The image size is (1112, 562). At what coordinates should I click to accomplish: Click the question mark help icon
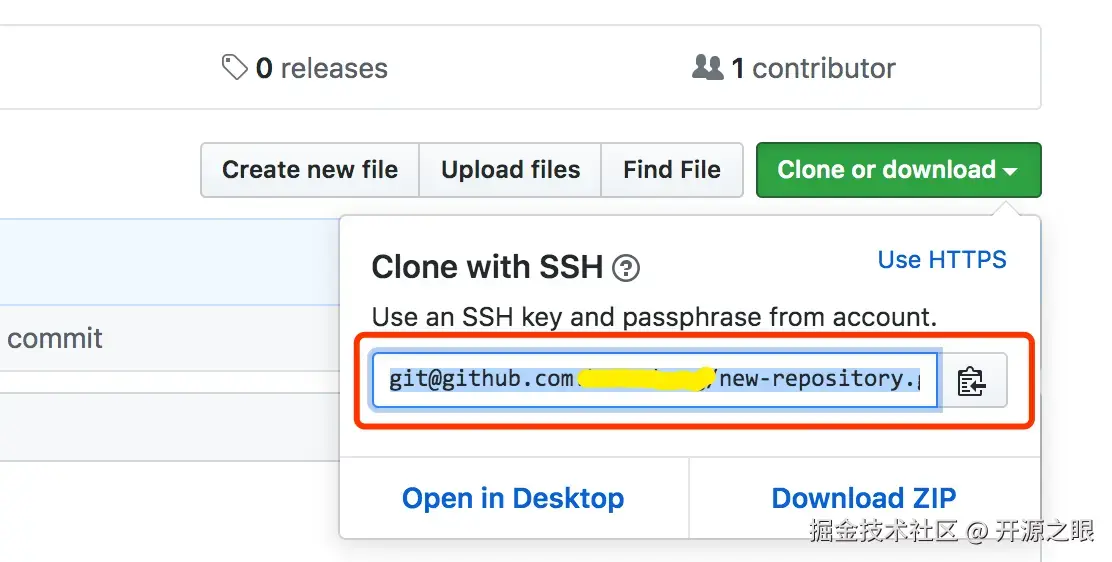626,268
